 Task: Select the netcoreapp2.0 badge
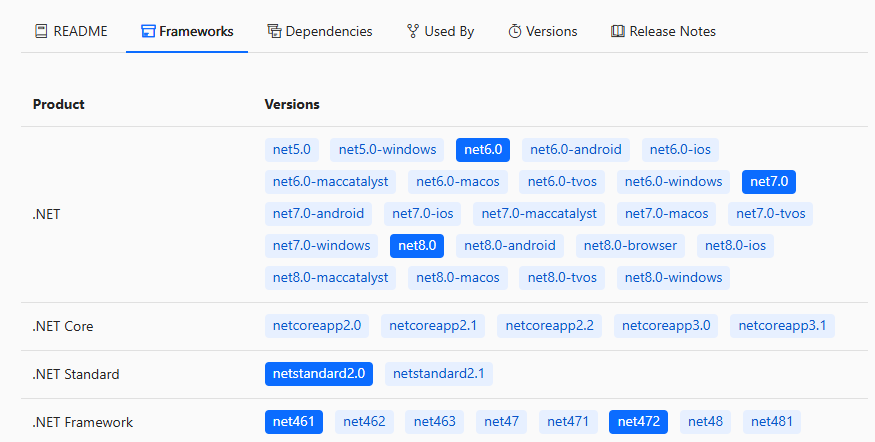pos(317,326)
